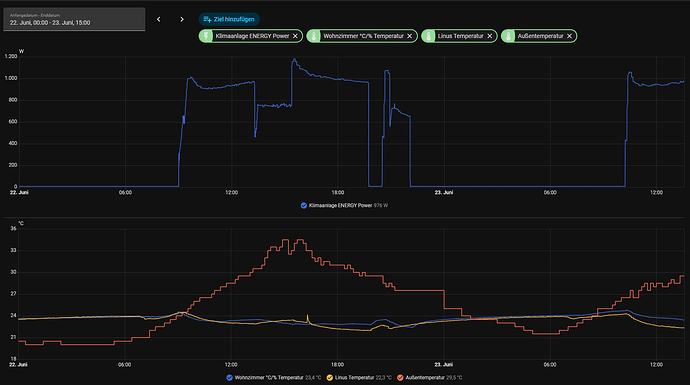
Task: Click the '976 W' value in power legend
Action: [381, 205]
